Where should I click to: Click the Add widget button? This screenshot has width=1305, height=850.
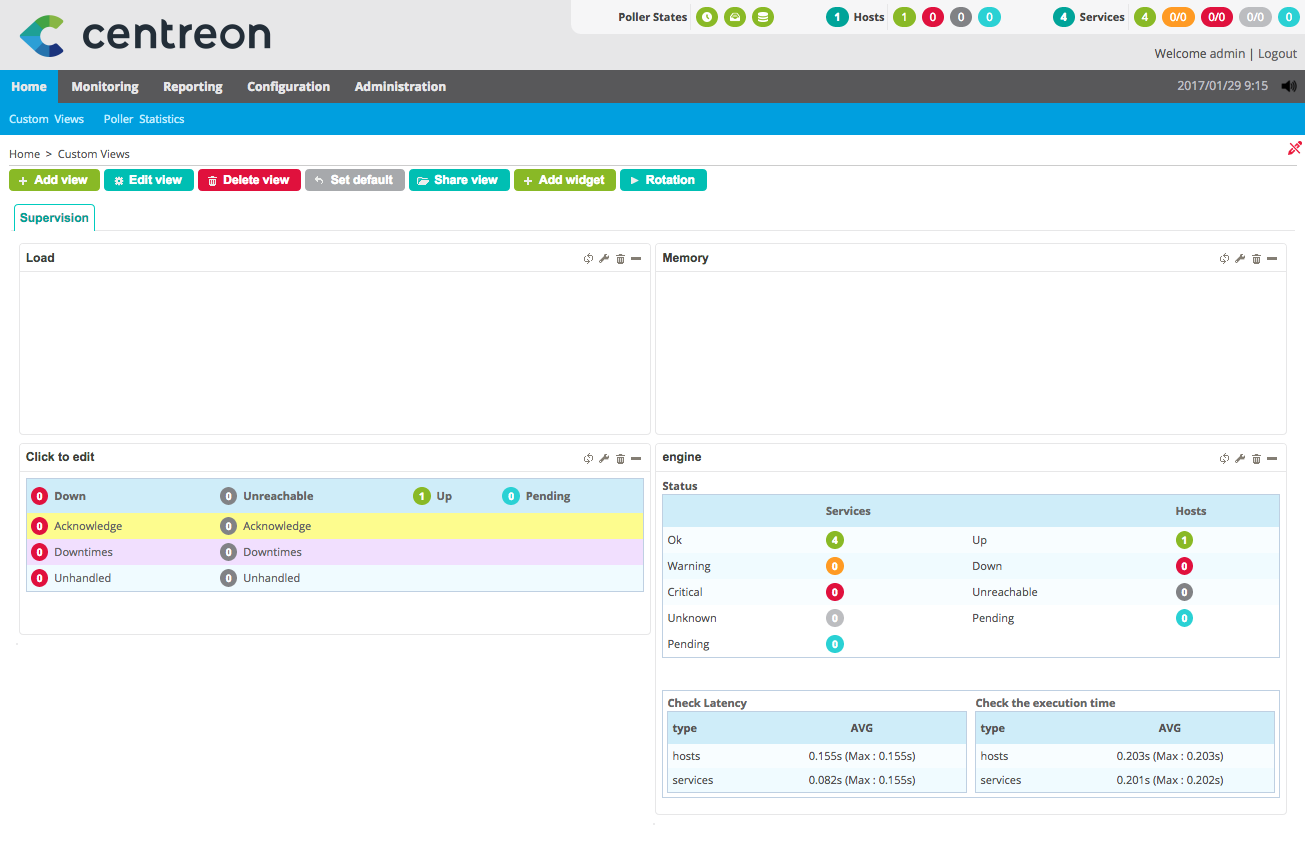pos(564,180)
